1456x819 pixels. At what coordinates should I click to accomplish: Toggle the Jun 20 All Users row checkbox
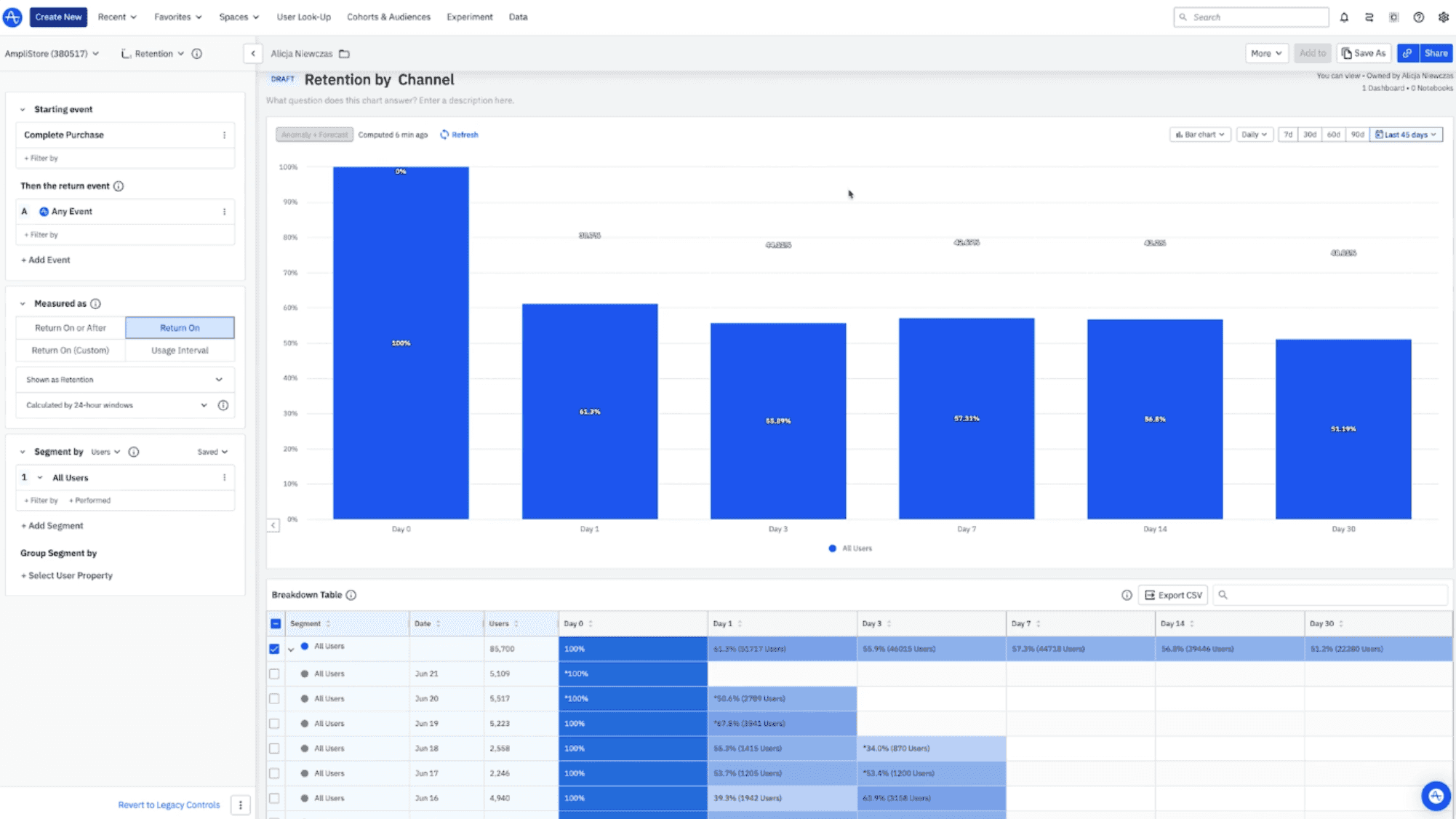(275, 698)
